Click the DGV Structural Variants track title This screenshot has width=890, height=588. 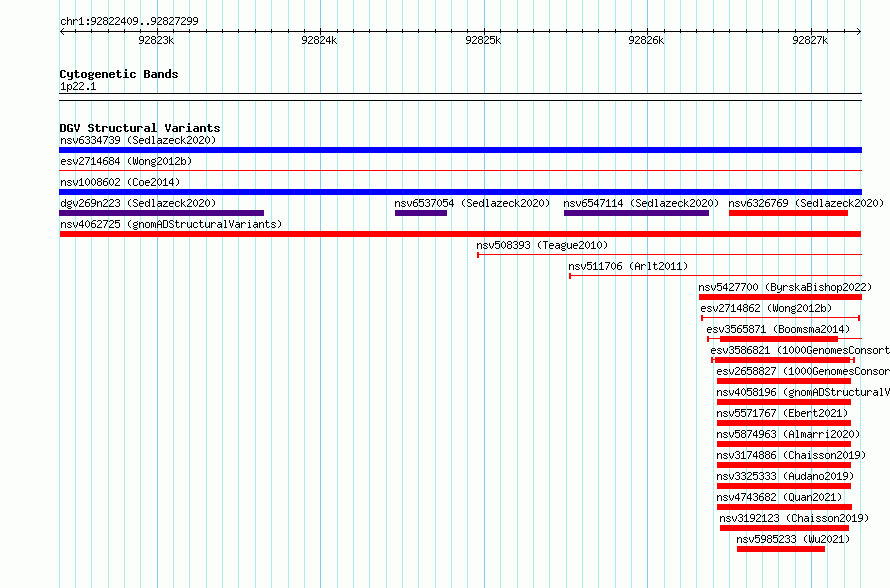pyautogui.click(x=140, y=128)
